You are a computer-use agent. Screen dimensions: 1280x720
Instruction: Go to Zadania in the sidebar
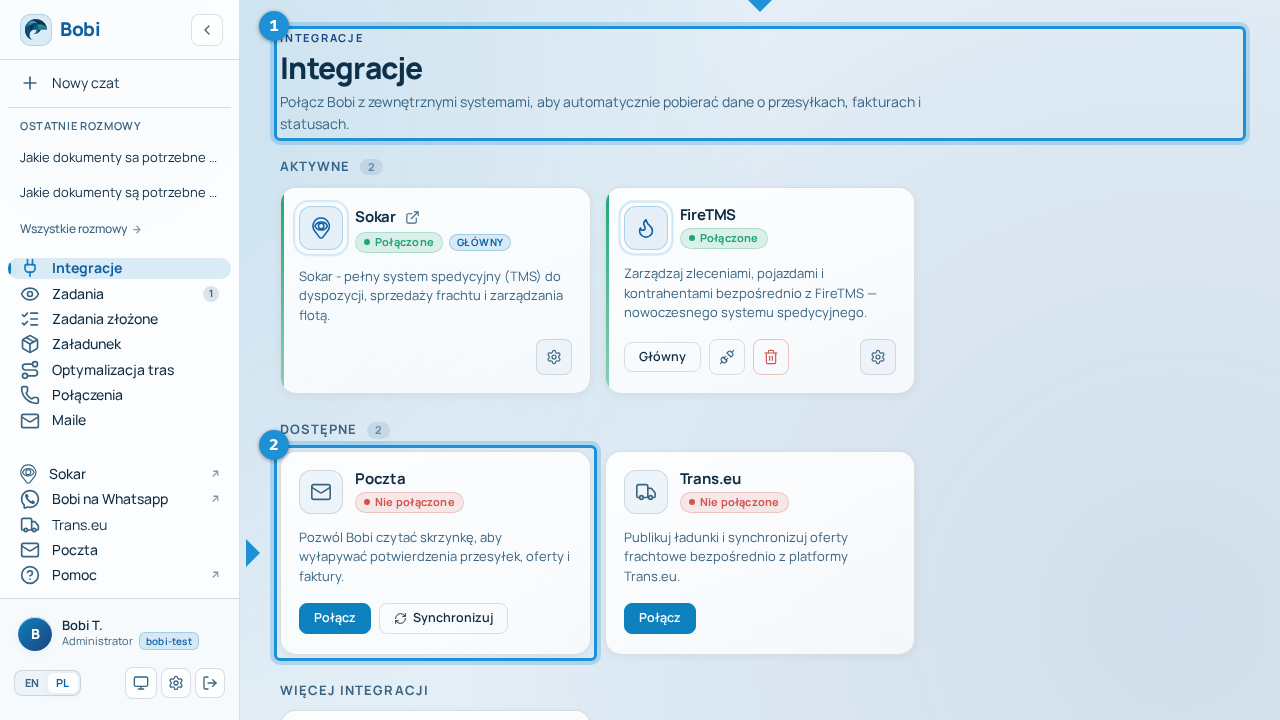(120, 294)
